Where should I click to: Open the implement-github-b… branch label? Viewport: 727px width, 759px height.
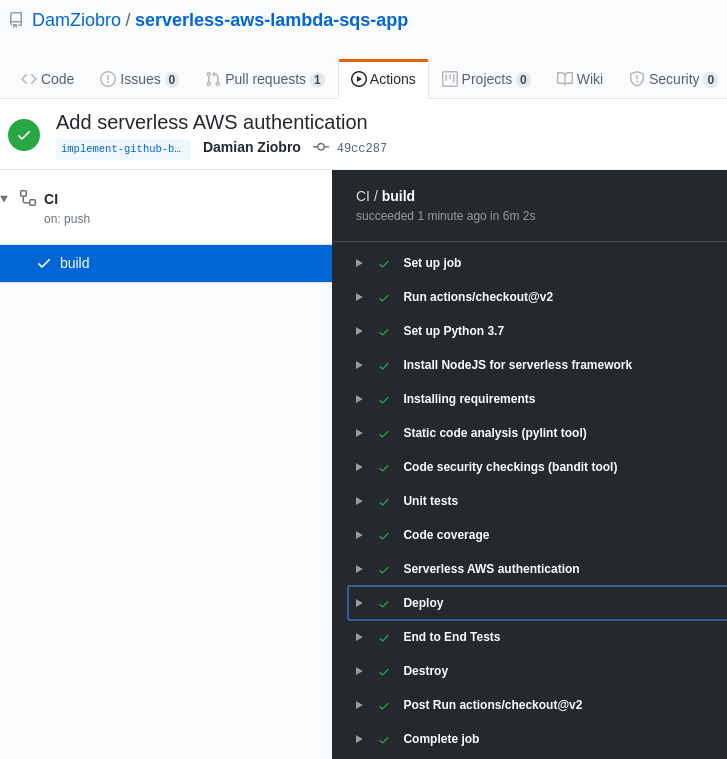pyautogui.click(x=123, y=149)
